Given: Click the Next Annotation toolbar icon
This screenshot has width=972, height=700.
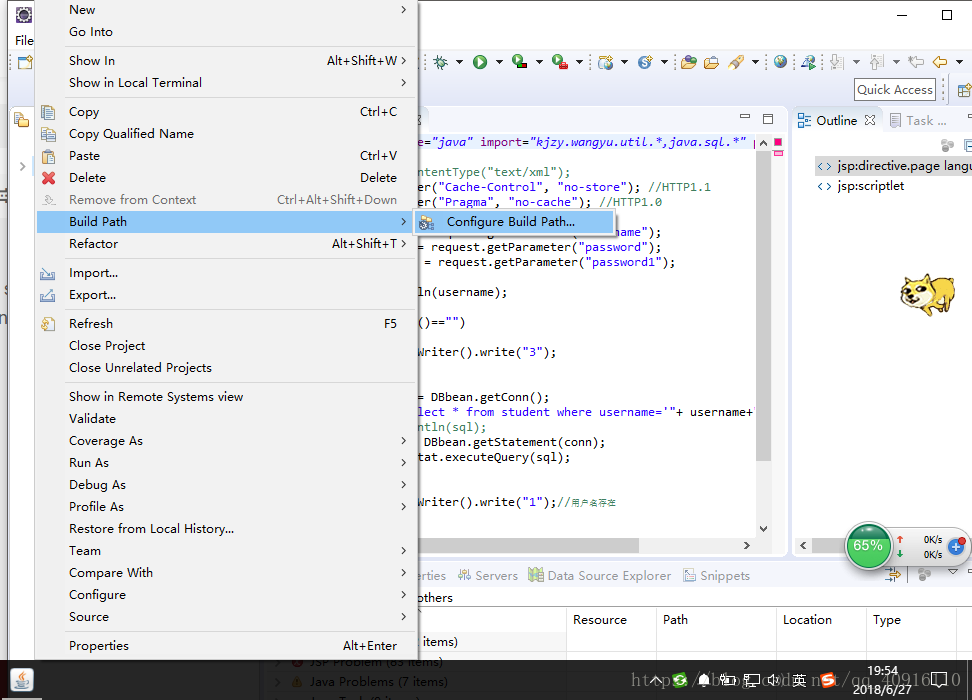Looking at the screenshot, I should click(837, 62).
